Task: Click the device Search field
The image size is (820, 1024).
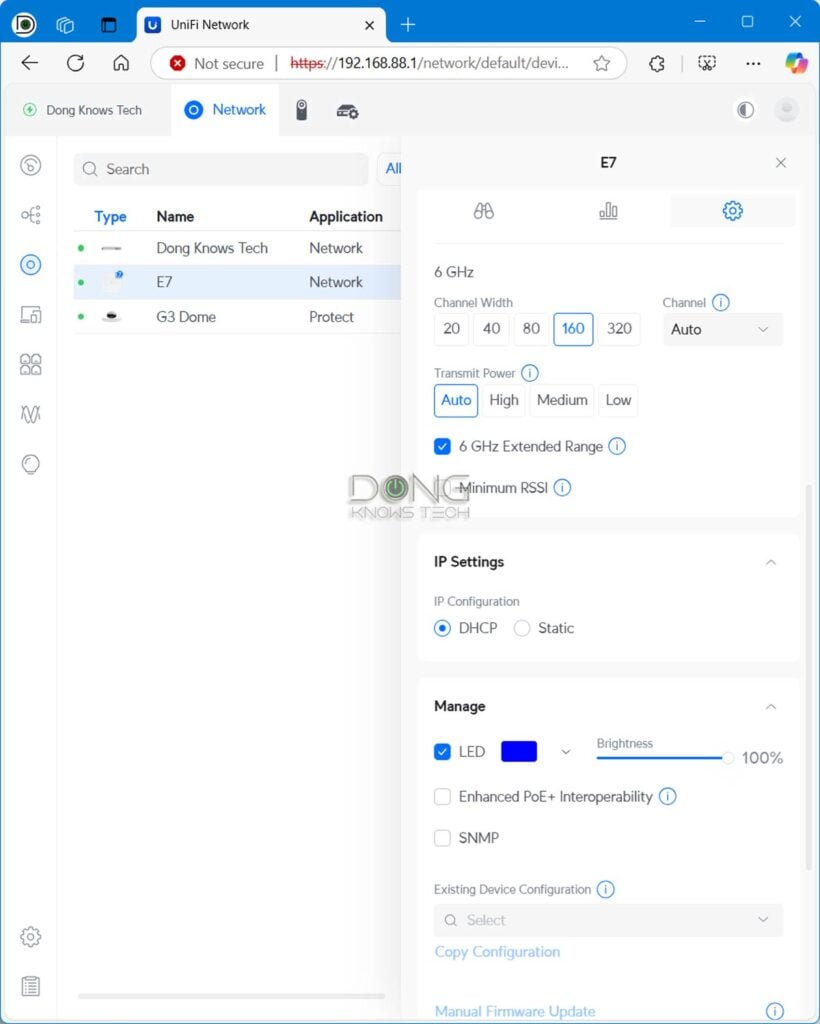Action: [x=221, y=169]
